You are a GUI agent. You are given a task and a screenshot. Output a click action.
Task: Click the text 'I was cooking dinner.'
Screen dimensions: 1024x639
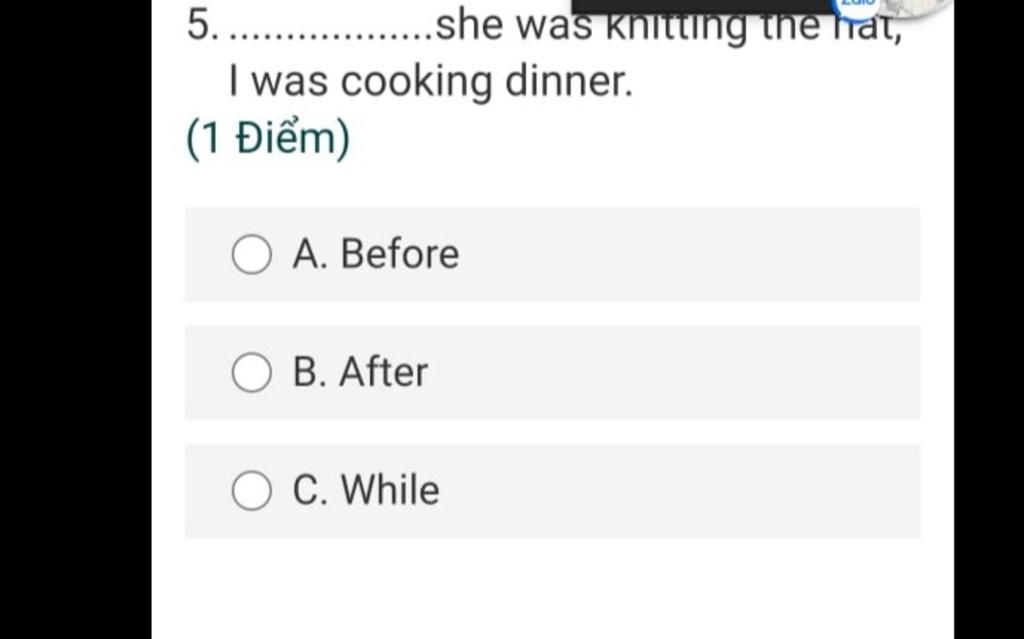431,82
